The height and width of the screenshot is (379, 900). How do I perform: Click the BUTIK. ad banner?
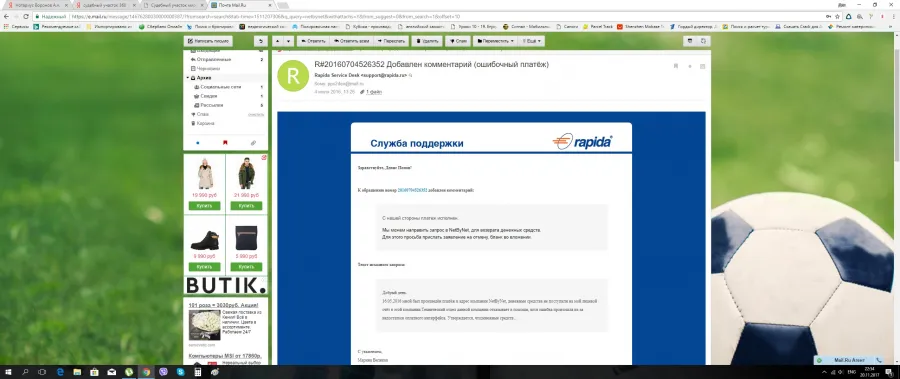(x=226, y=285)
